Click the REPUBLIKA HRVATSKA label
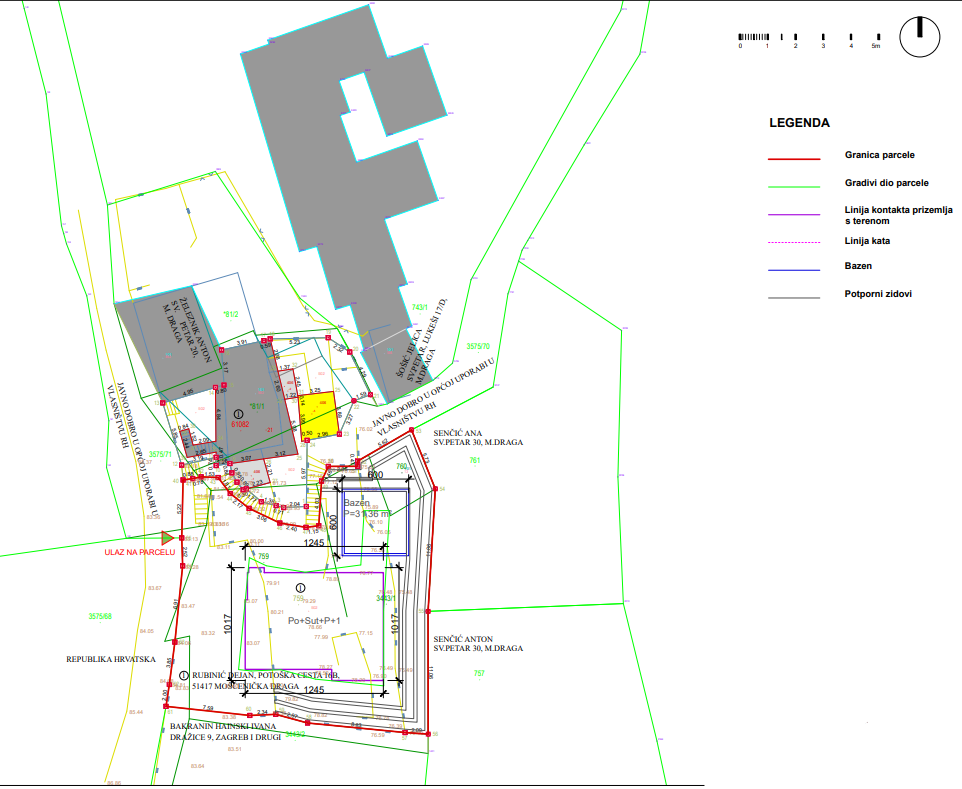962x789 pixels. 108,660
